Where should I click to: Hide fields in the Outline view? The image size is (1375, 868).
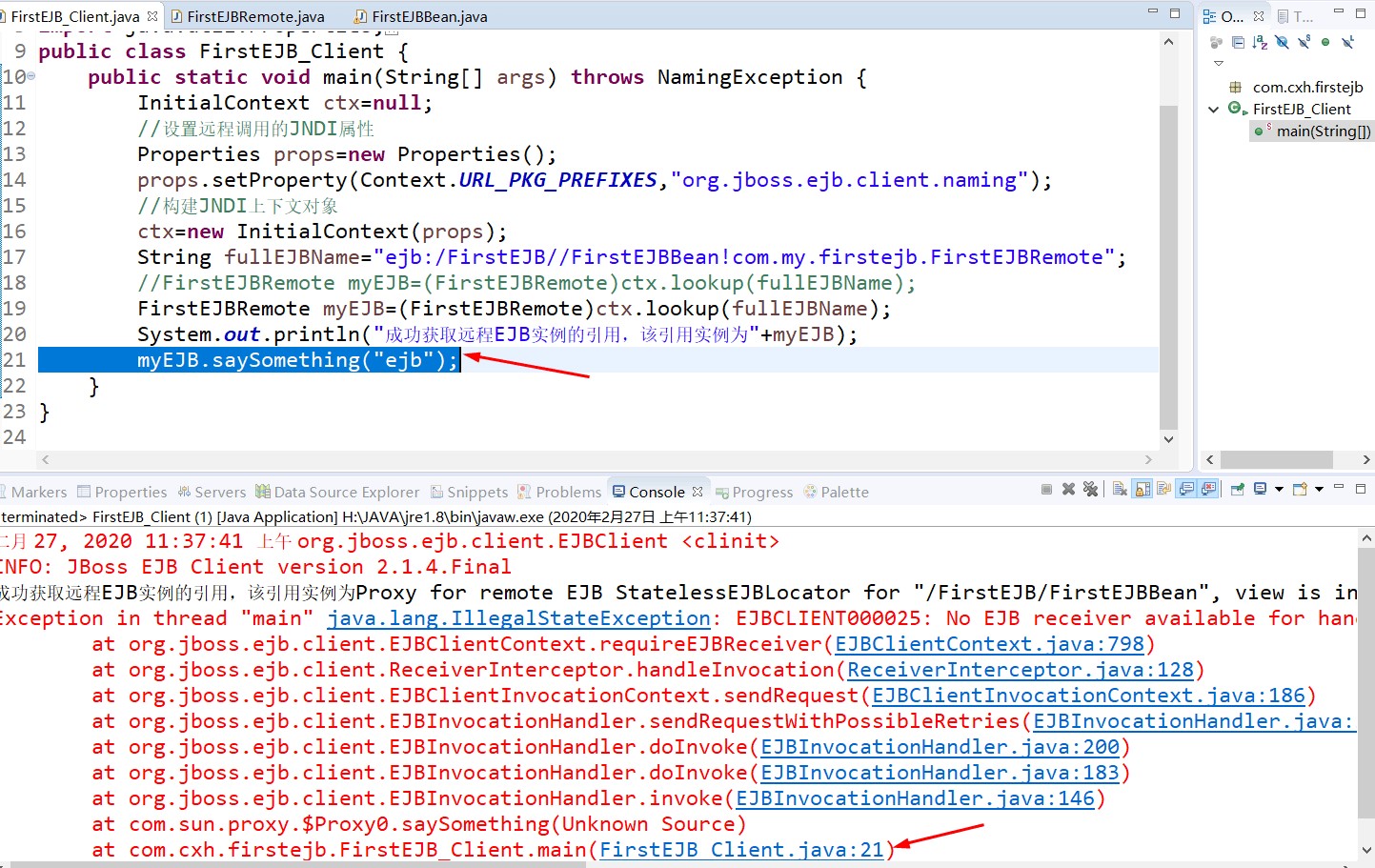(1283, 42)
